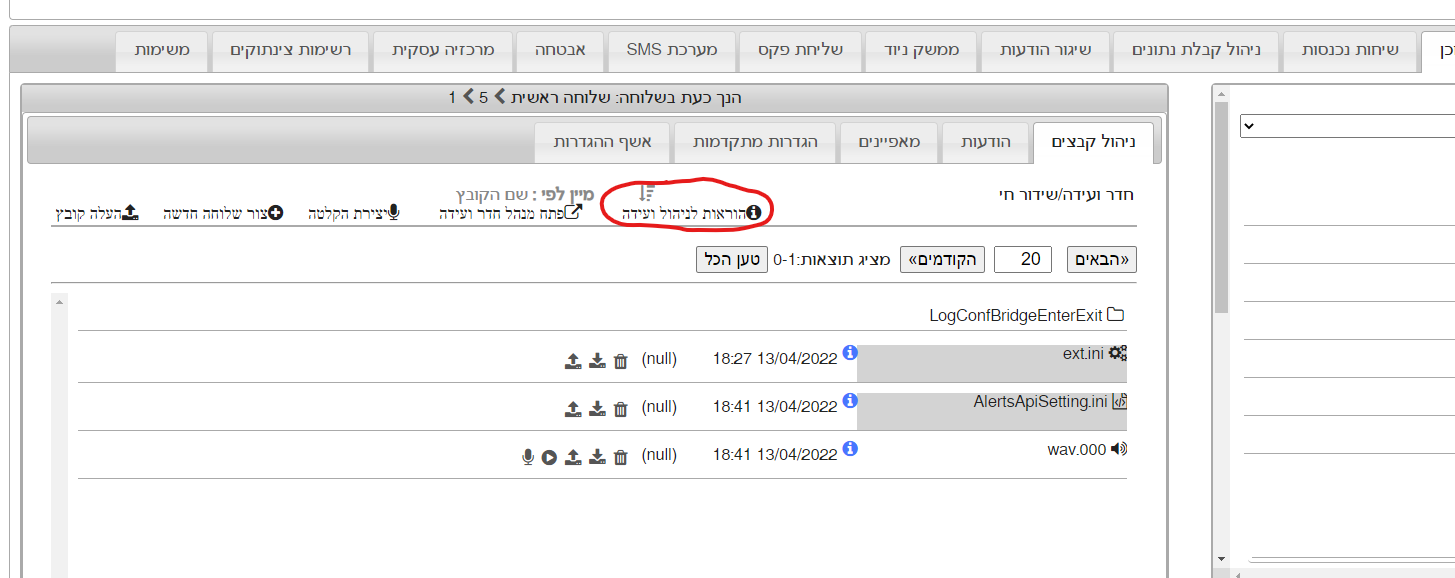
Task: Open the dropdown in the right side panel
Action: [x=1347, y=126]
